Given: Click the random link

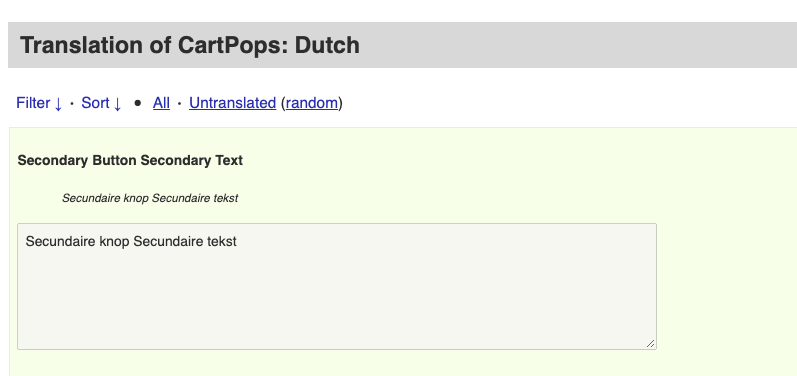Looking at the screenshot, I should click(x=312, y=103).
